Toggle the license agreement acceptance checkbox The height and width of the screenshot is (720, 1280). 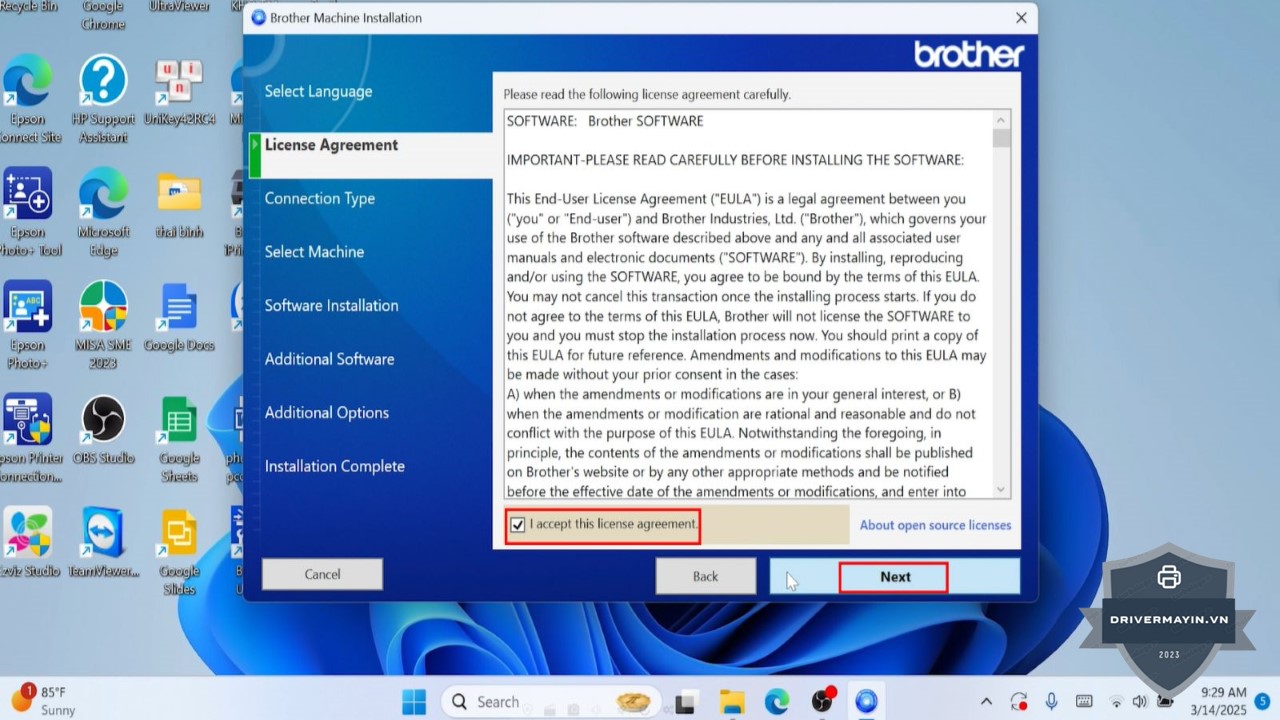click(518, 525)
